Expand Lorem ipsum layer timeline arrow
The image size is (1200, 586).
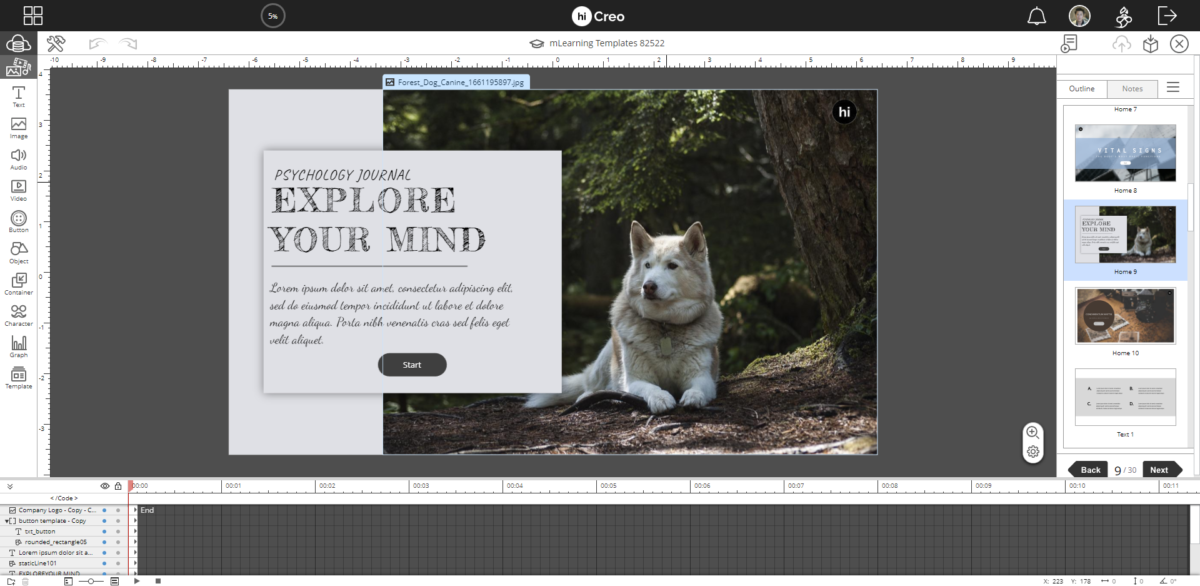pos(135,552)
